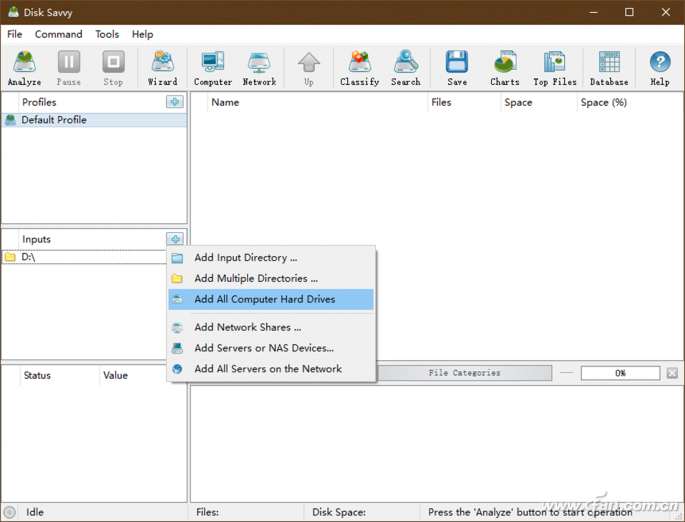
Task: Choose Add Network Shares option
Action: point(271,327)
